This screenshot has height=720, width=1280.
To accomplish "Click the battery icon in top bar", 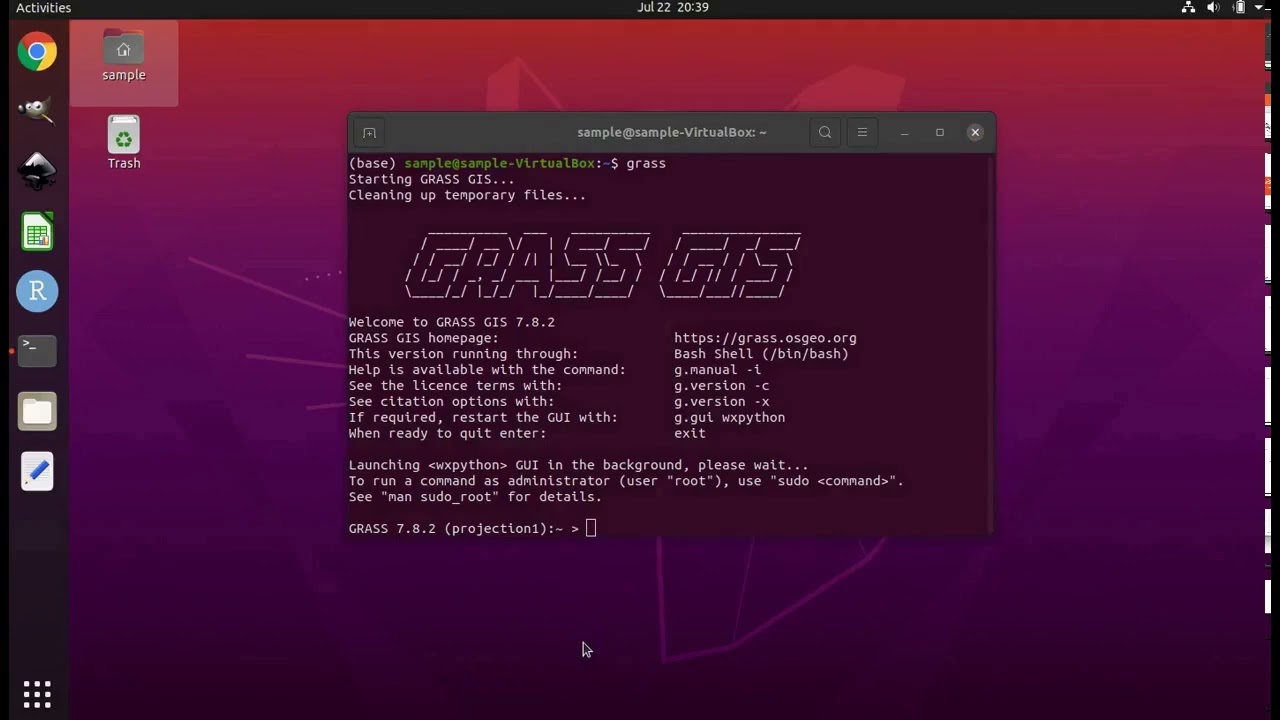I will tap(1240, 8).
